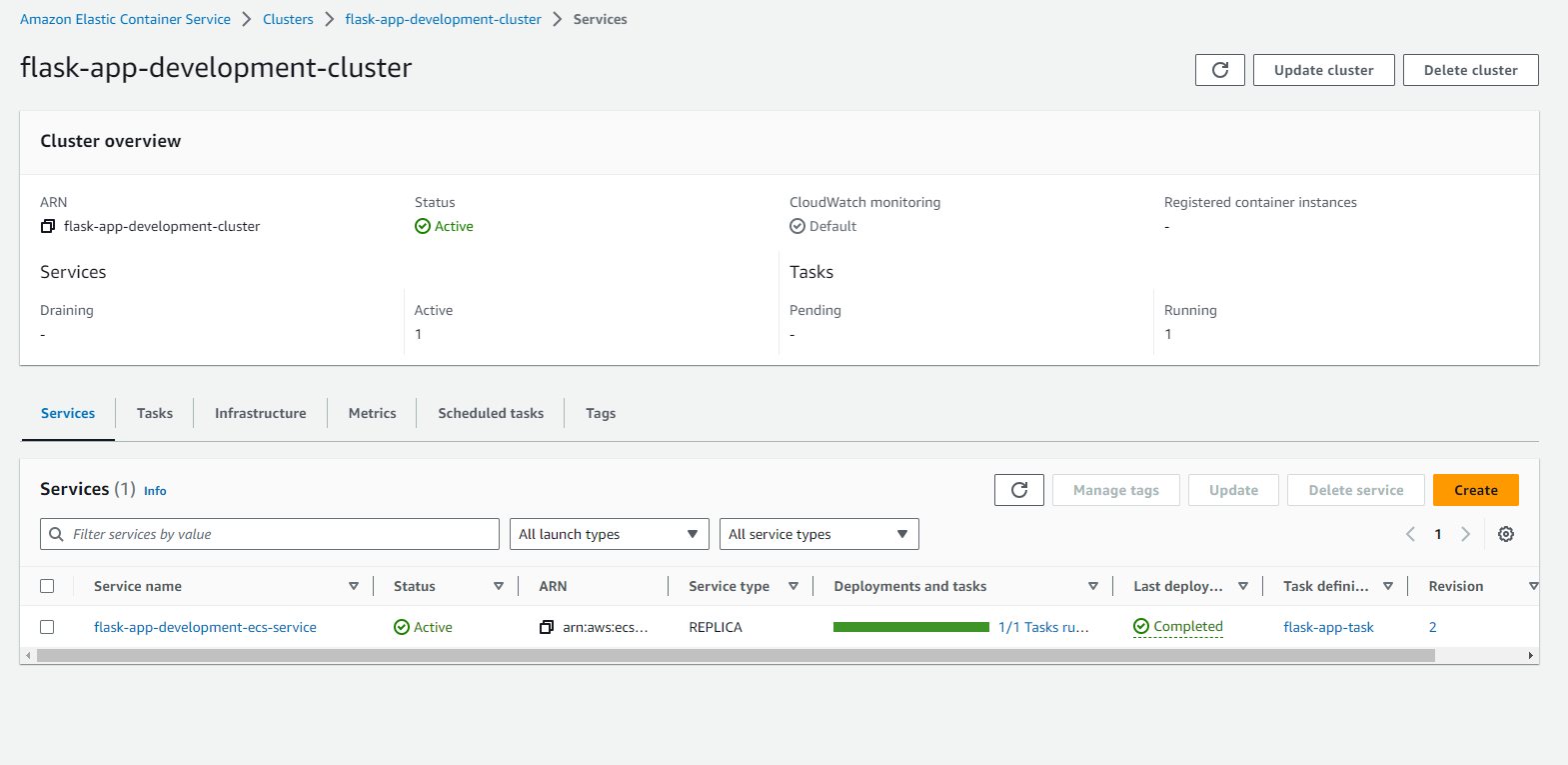The image size is (1568, 765).
Task: Copy the cluster ARN with the copy icon
Action: (48, 226)
